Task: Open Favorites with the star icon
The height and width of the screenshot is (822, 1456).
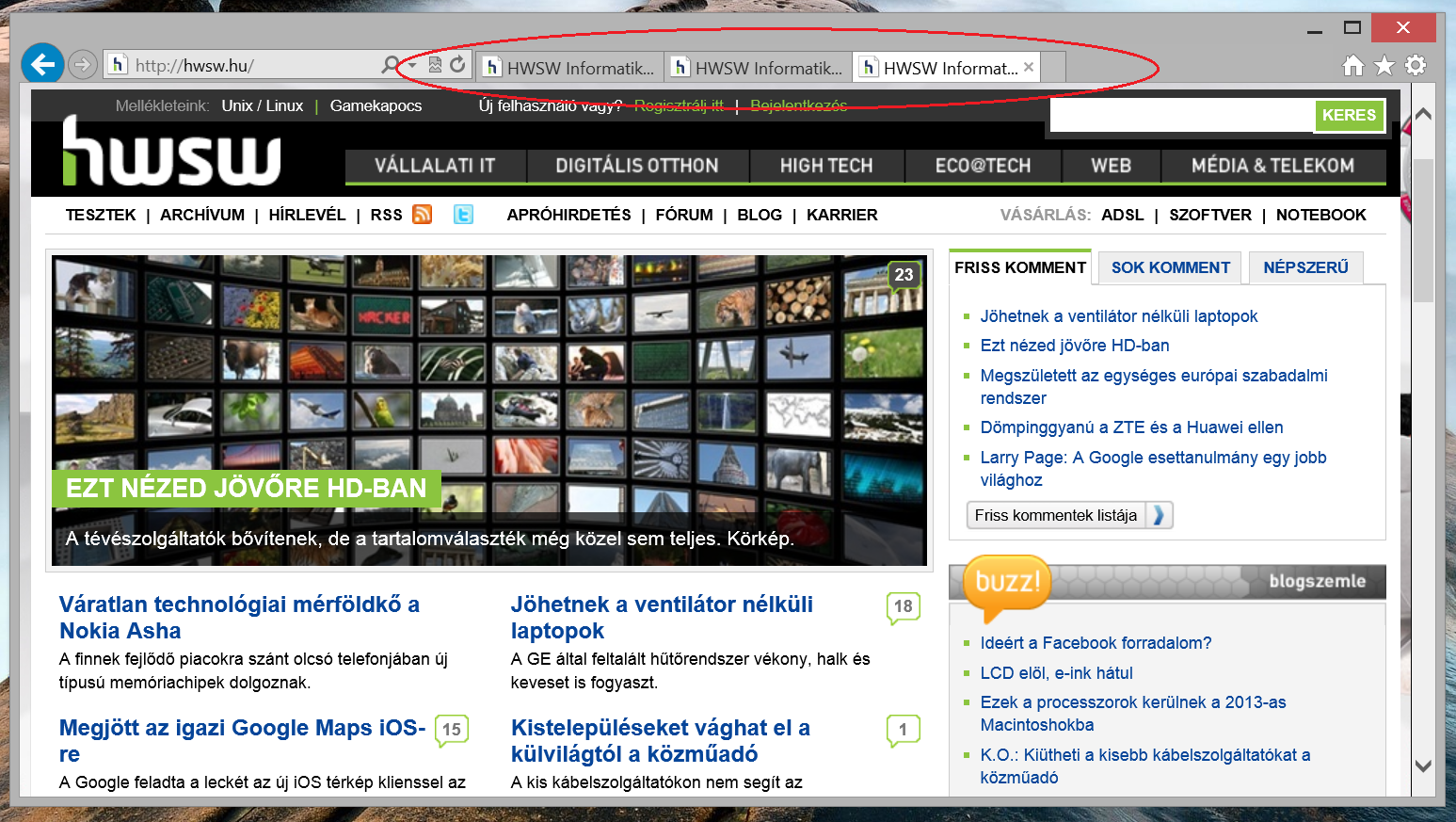Action: [x=1384, y=65]
